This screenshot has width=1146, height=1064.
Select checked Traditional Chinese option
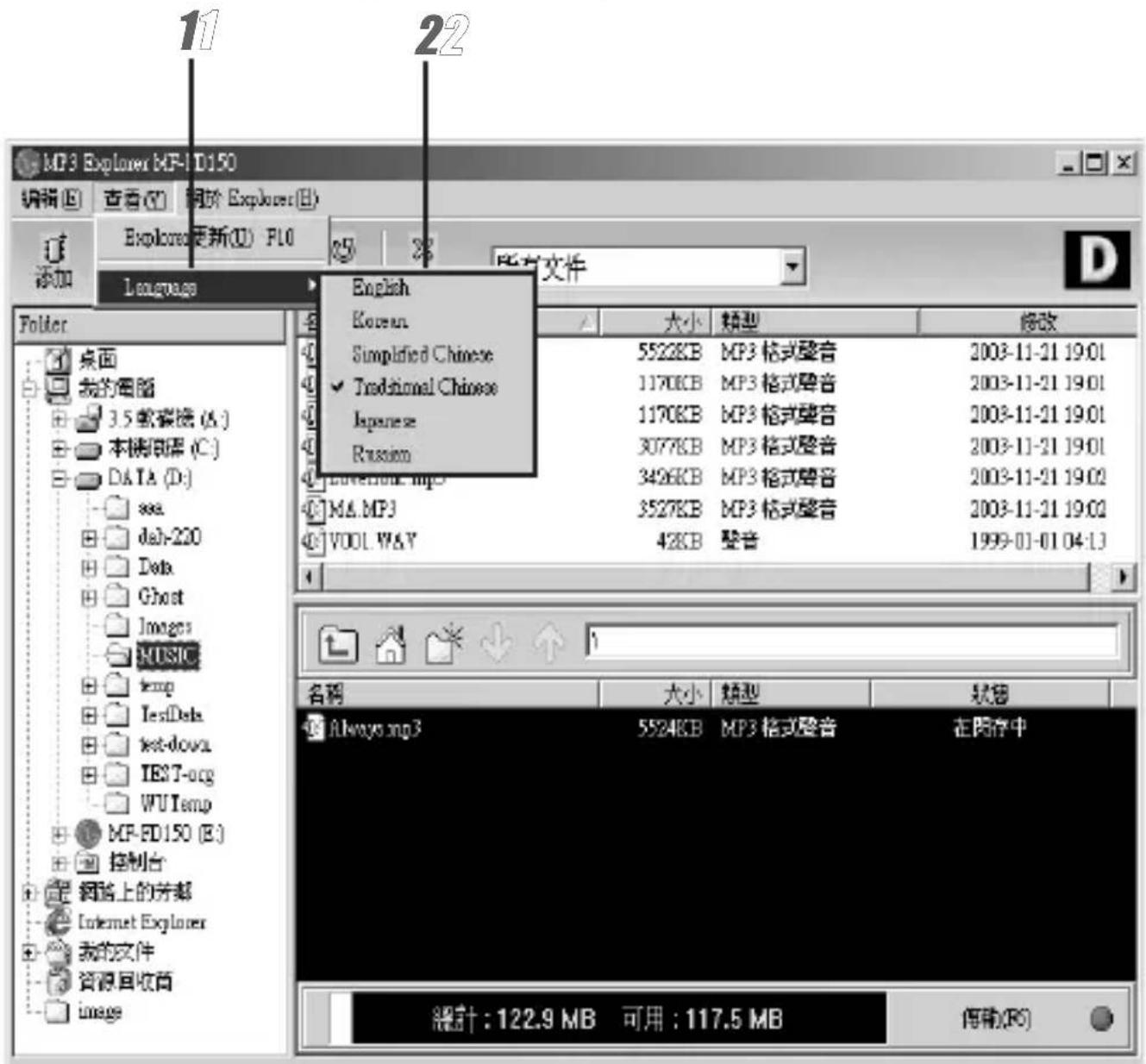click(425, 387)
